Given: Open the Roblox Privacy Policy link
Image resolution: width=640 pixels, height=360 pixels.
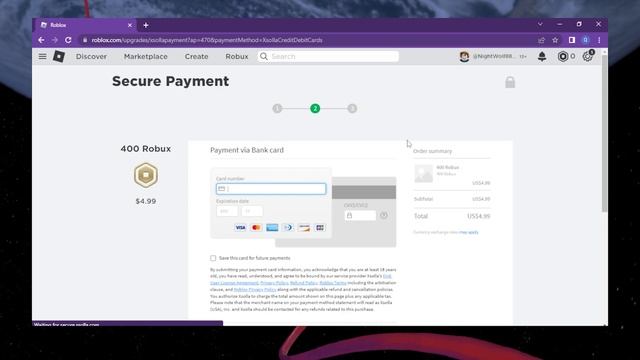Looking at the screenshot, I should 255,289.
